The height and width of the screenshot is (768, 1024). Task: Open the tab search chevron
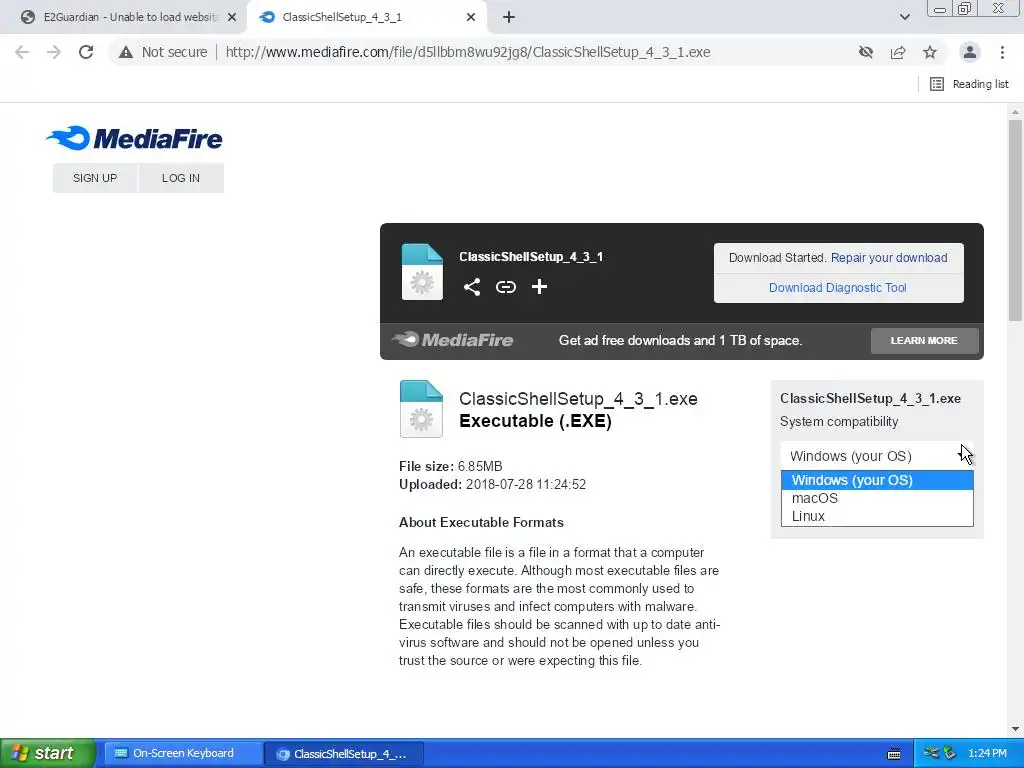click(x=904, y=17)
